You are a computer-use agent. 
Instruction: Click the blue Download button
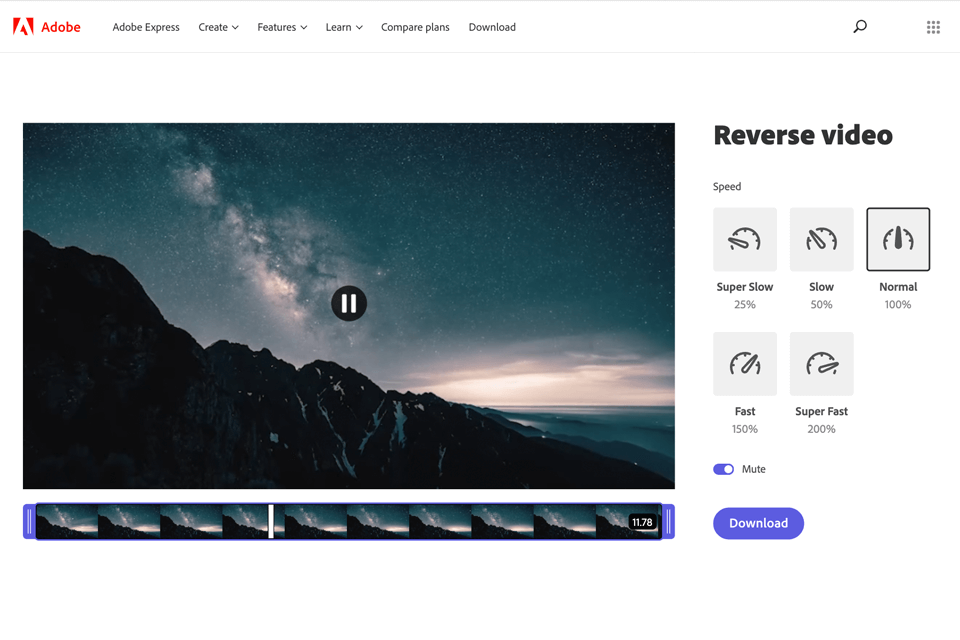[x=758, y=523]
